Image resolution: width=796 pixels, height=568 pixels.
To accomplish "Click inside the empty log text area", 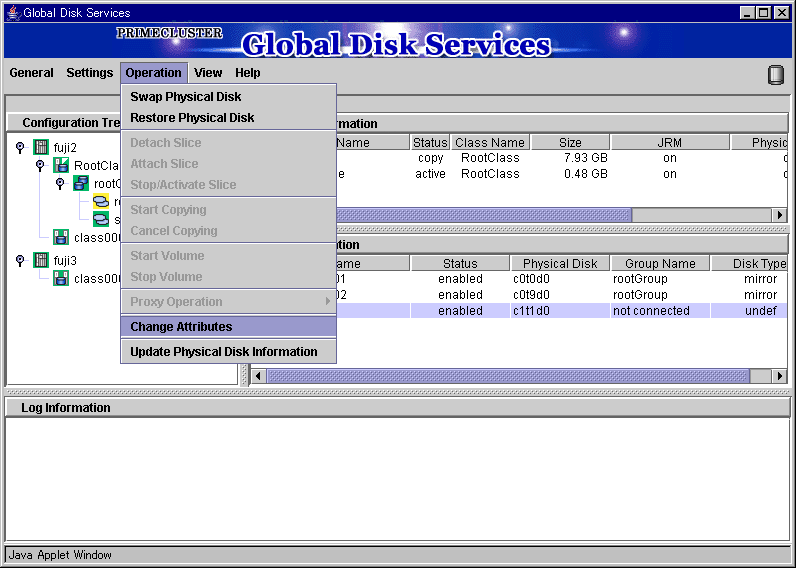I will (397, 479).
